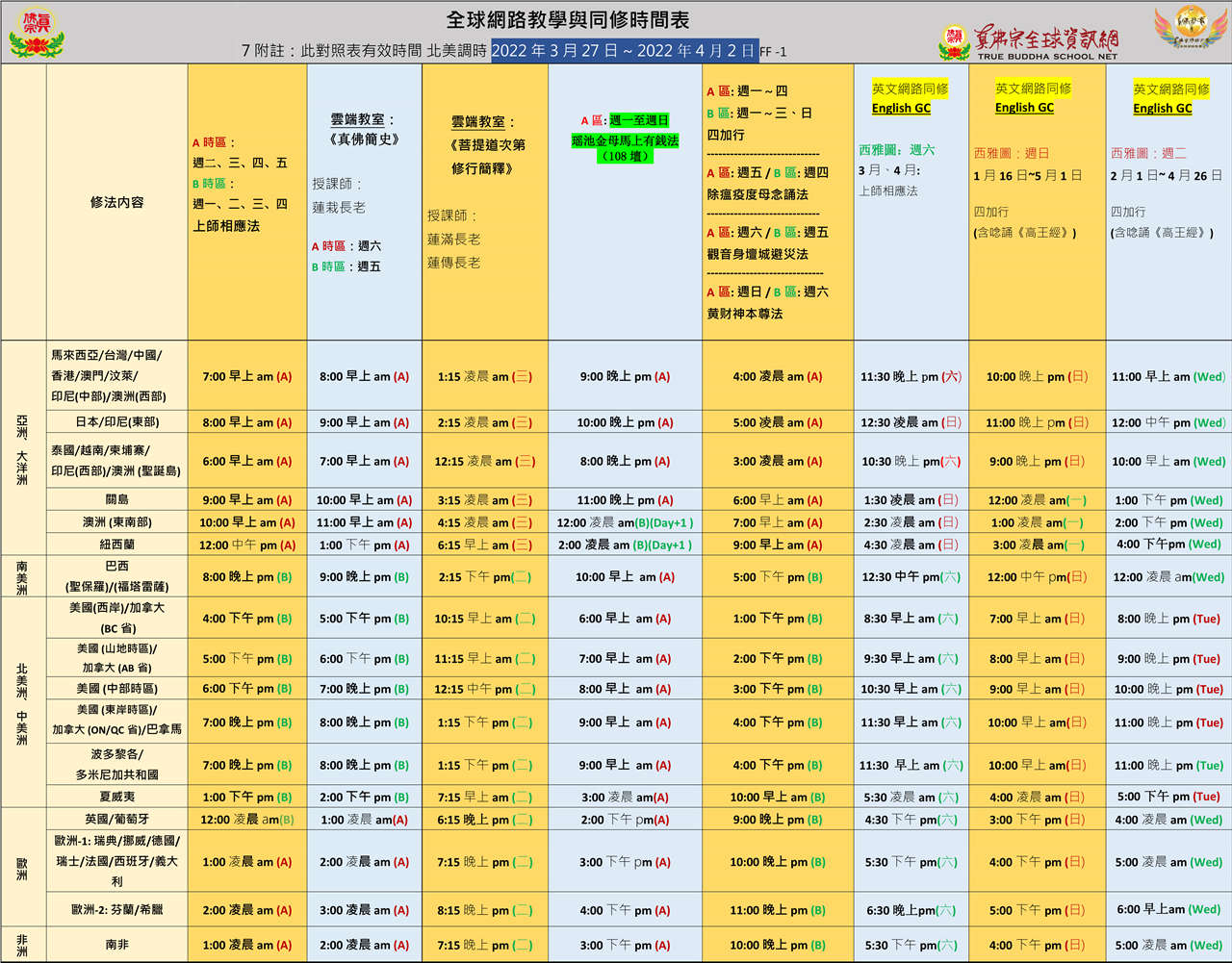This screenshot has width=1232, height=963.
Task: Open the English GC link under 西雅圖 週二
Action: [x=1162, y=108]
